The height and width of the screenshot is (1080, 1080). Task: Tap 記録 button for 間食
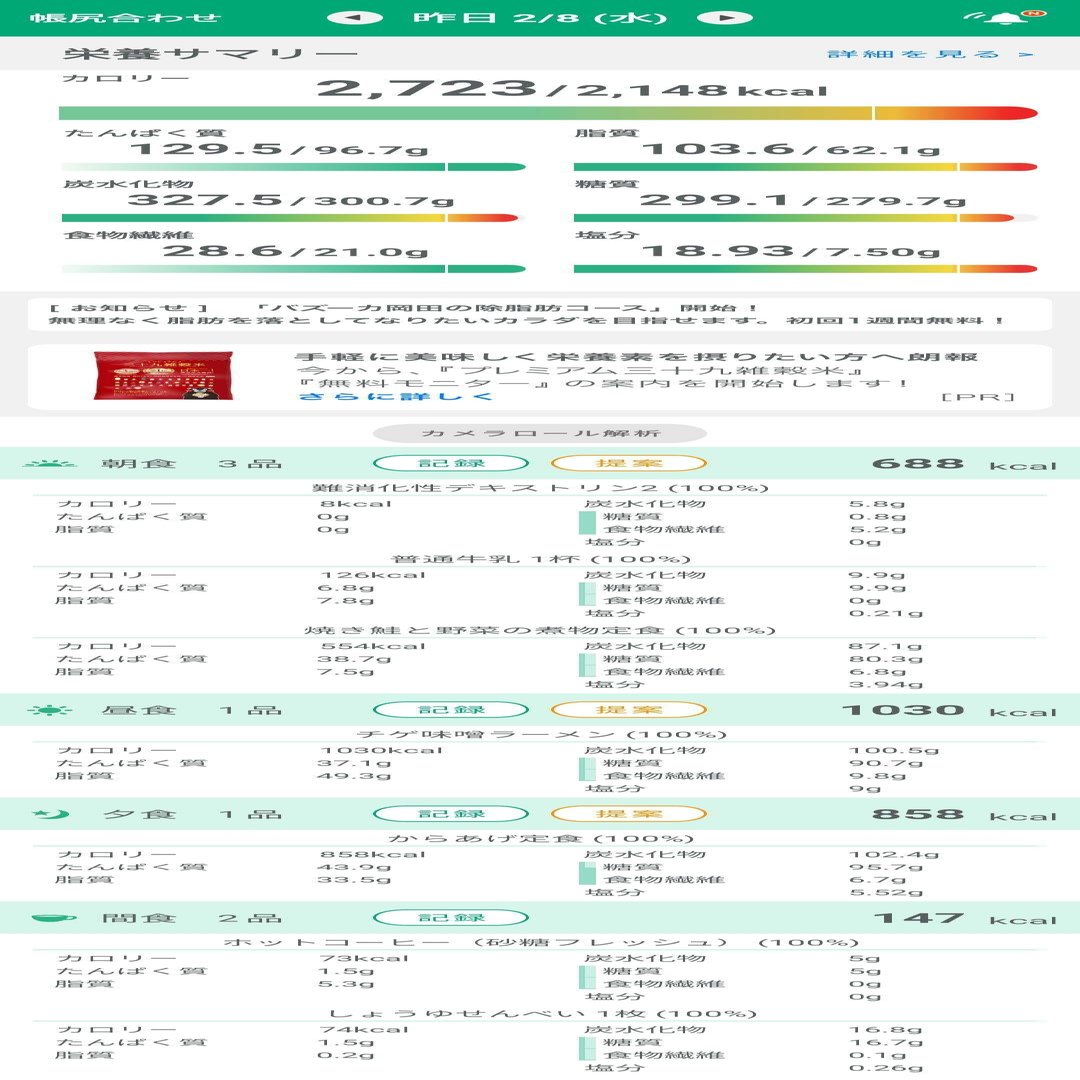click(x=451, y=917)
